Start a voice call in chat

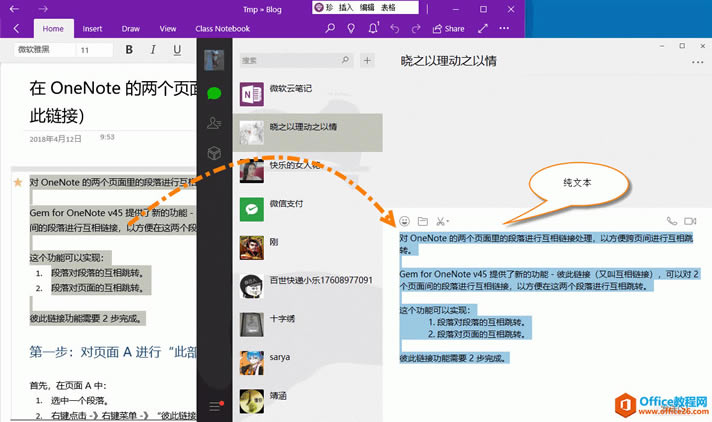pyautogui.click(x=670, y=220)
